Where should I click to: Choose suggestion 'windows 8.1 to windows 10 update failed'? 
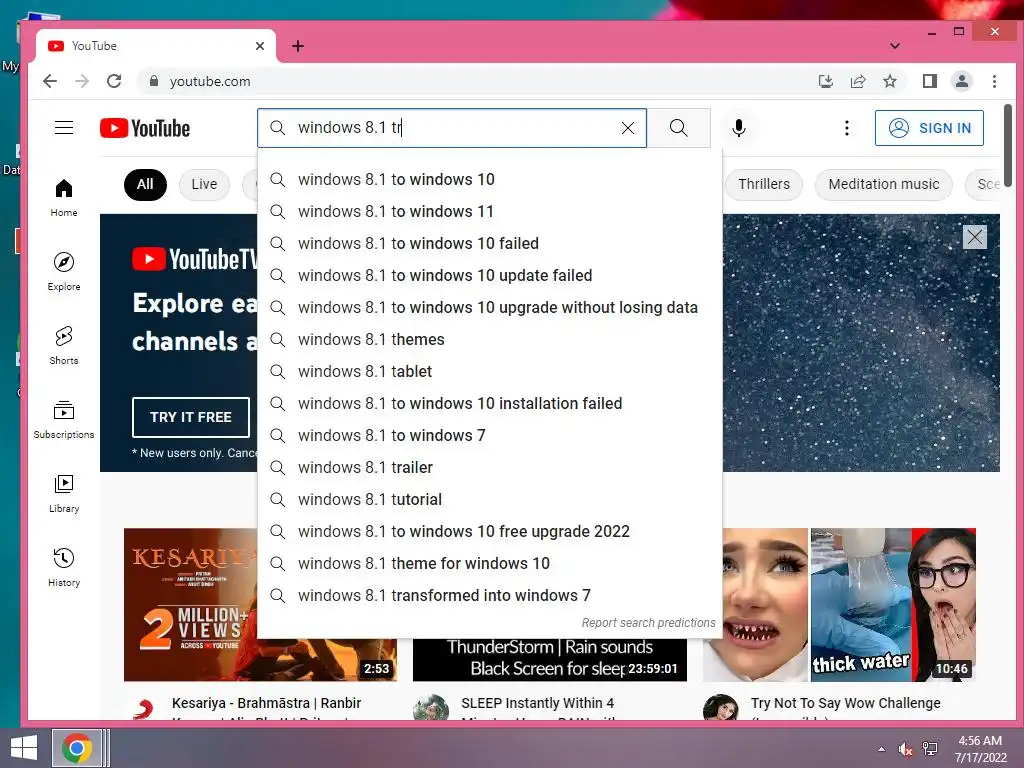pos(490,276)
